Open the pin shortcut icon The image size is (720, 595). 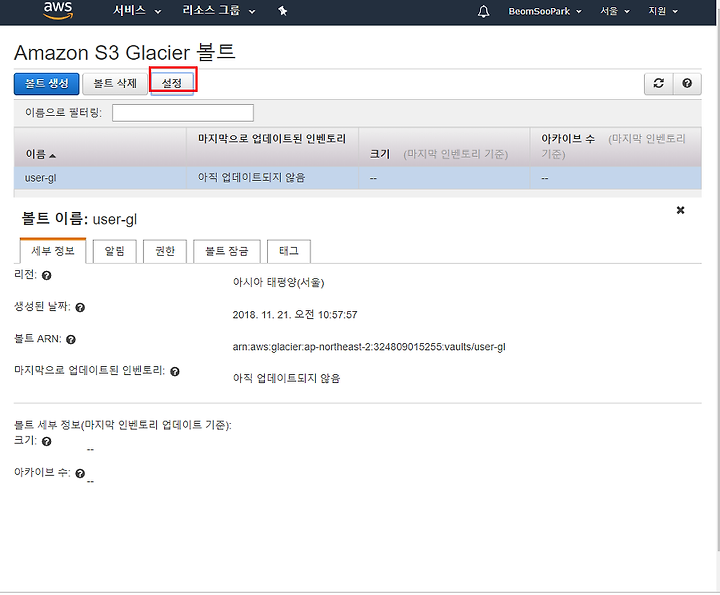coord(283,11)
